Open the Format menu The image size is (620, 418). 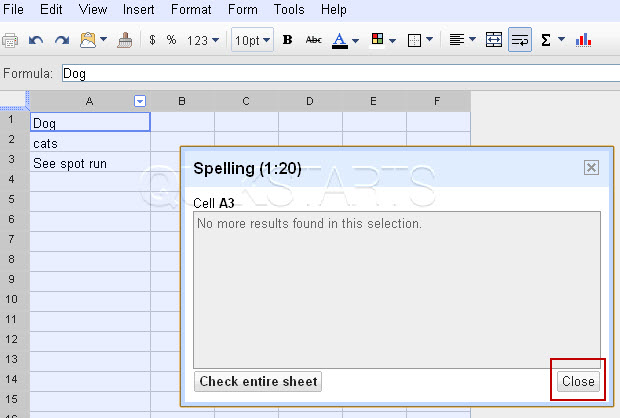coord(191,9)
